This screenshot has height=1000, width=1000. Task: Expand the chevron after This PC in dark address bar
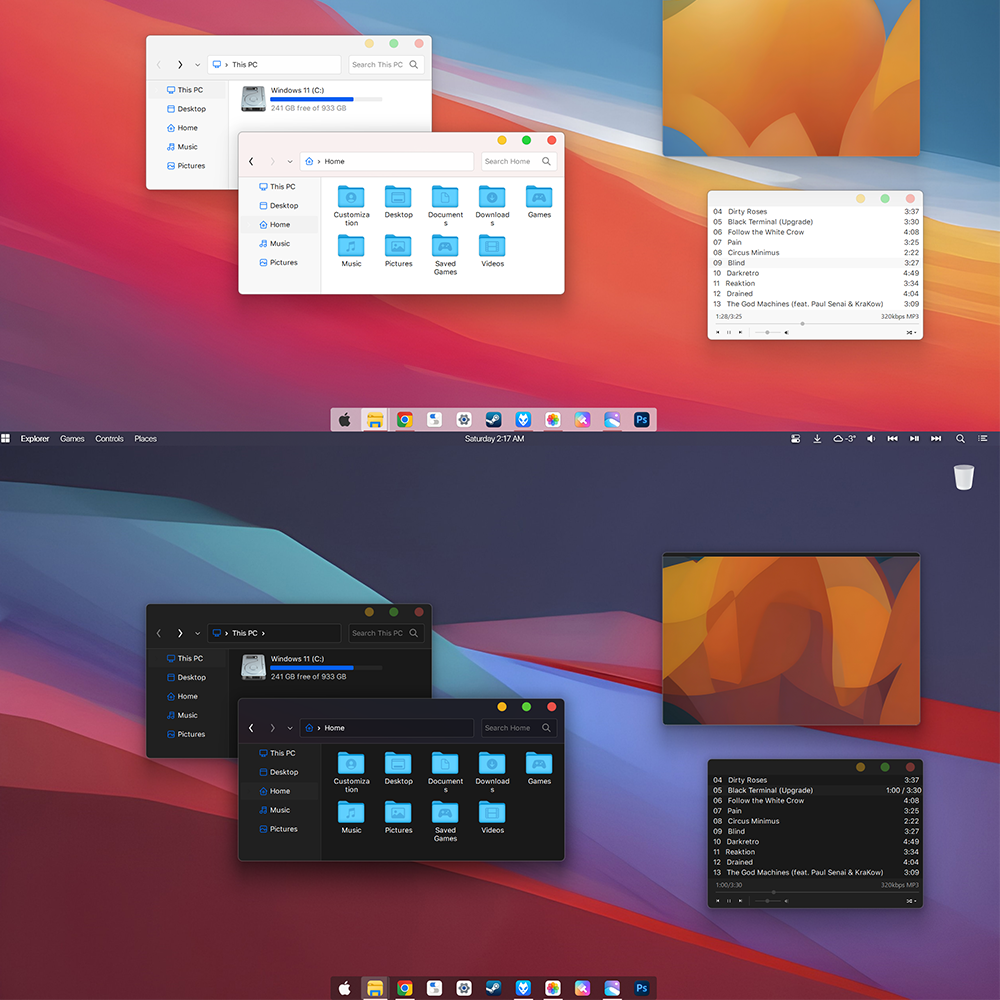264,633
